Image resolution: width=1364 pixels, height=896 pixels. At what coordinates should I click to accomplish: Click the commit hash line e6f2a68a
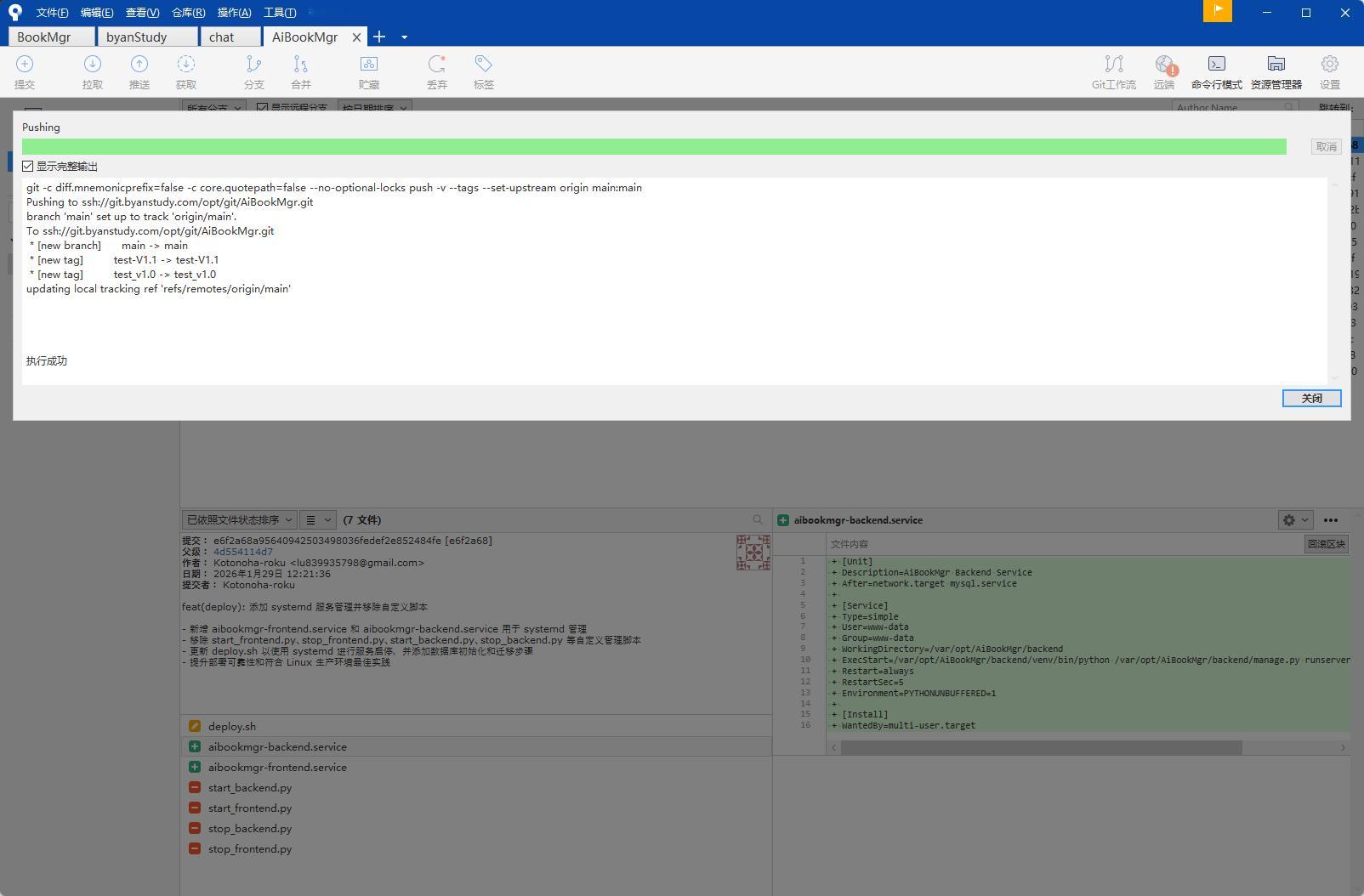[x=337, y=541]
